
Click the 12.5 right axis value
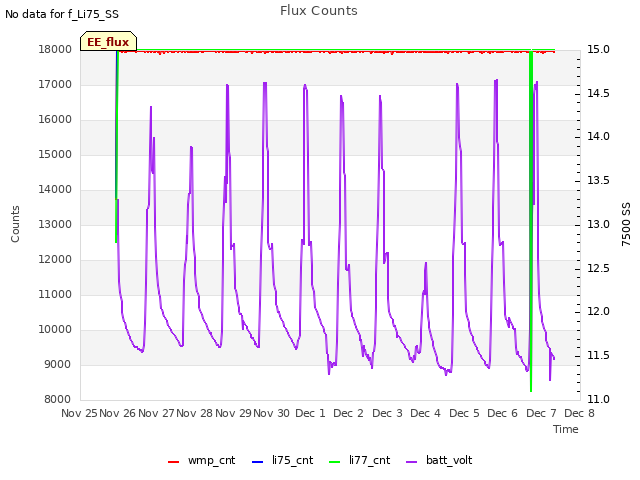(x=598, y=268)
